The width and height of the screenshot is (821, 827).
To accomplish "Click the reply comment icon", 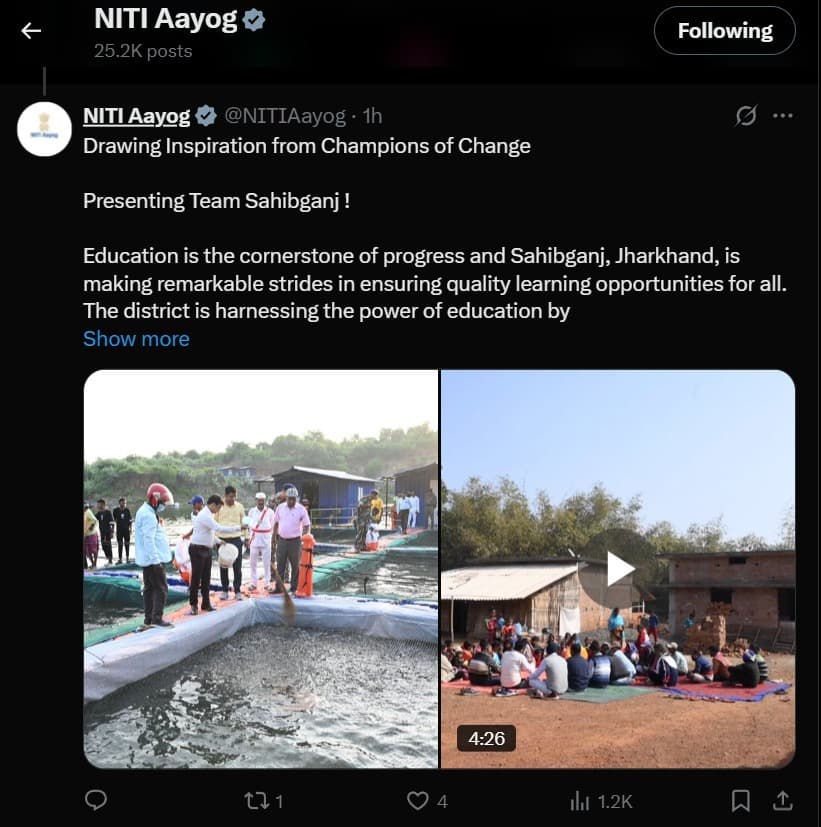I will pyautogui.click(x=96, y=800).
